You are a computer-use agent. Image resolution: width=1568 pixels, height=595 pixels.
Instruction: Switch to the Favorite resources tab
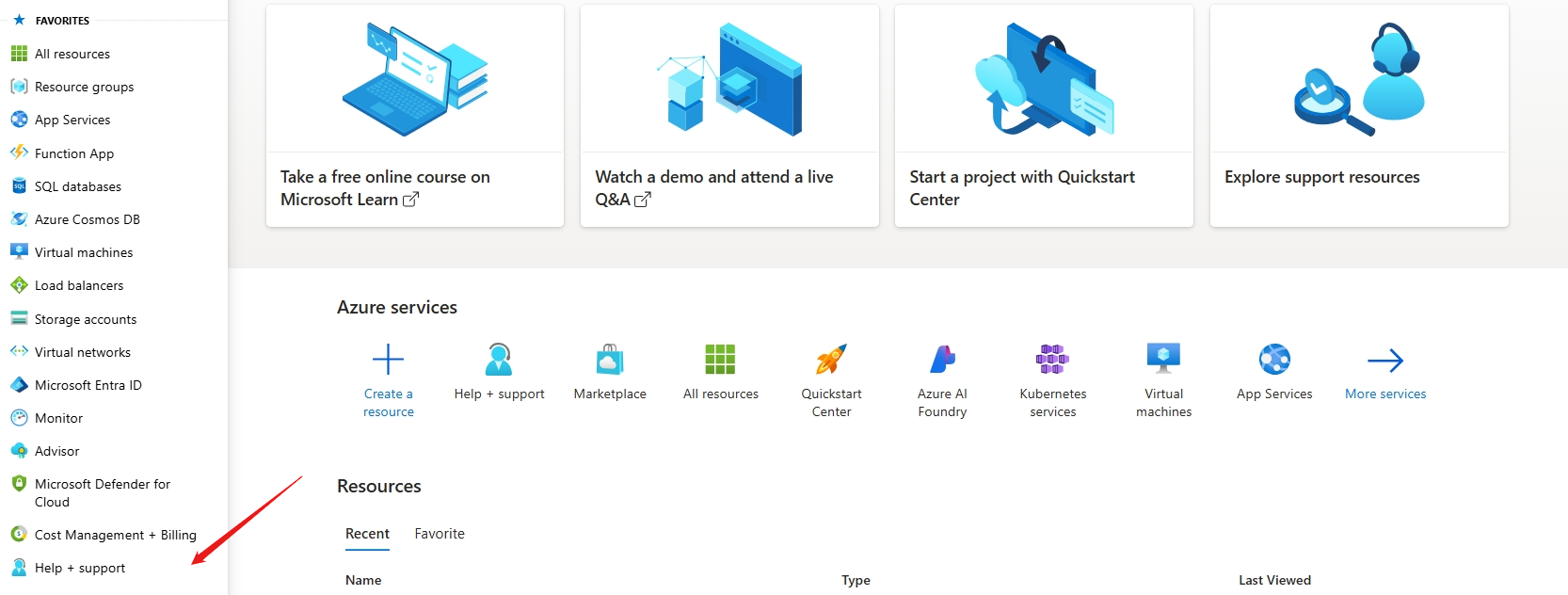440,534
